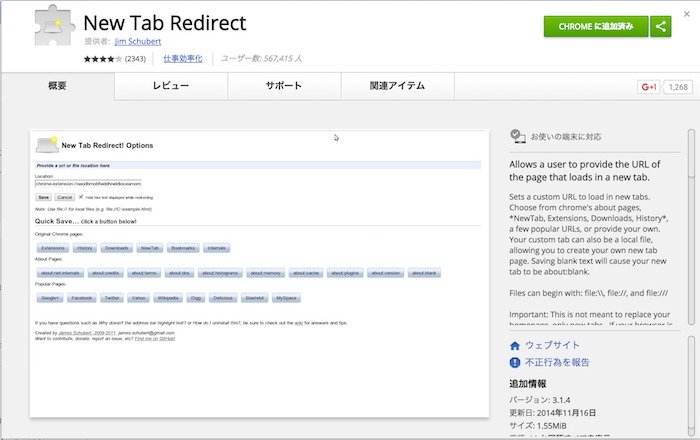Screen dimensions: 700x440
Task: Click the ユーザー数: 567,415 人 text
Action: point(262,58)
